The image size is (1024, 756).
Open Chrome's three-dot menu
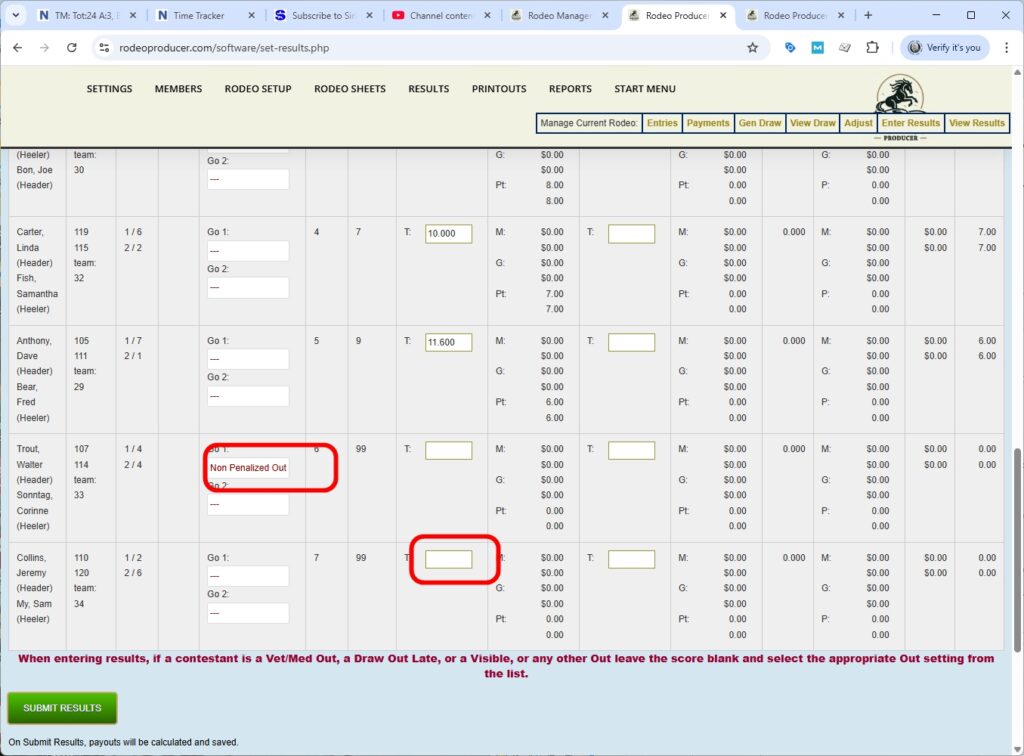click(1008, 47)
